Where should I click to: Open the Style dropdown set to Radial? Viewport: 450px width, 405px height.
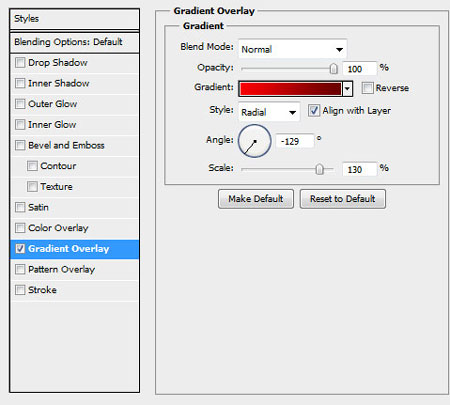(x=269, y=112)
